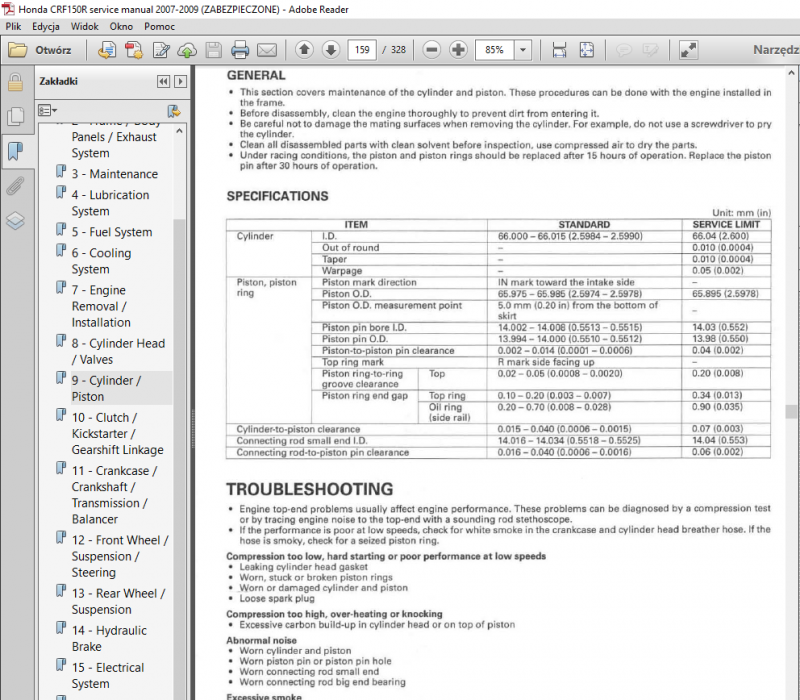The width and height of the screenshot is (800, 700).
Task: Open Page Thumbnails panel icon
Action: click(x=15, y=116)
